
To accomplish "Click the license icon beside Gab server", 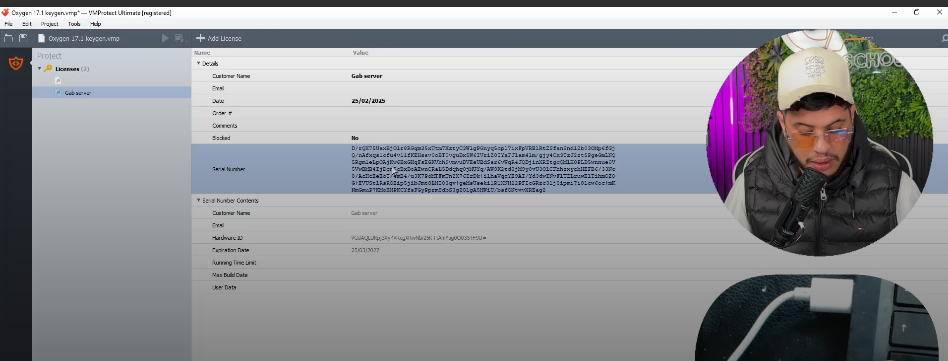I will pos(58,93).
